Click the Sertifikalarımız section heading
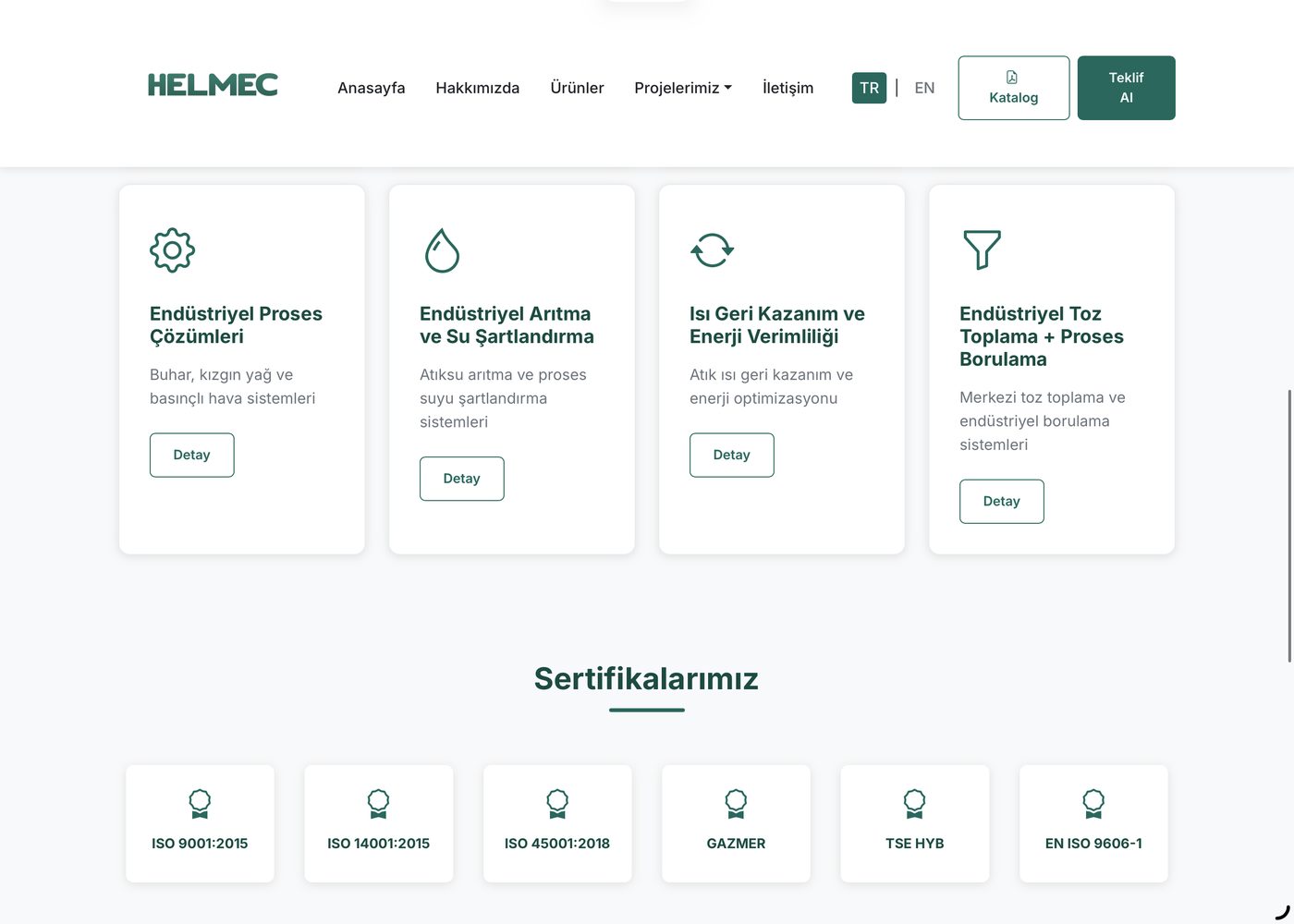Viewport: 1294px width, 924px height. 647,679
